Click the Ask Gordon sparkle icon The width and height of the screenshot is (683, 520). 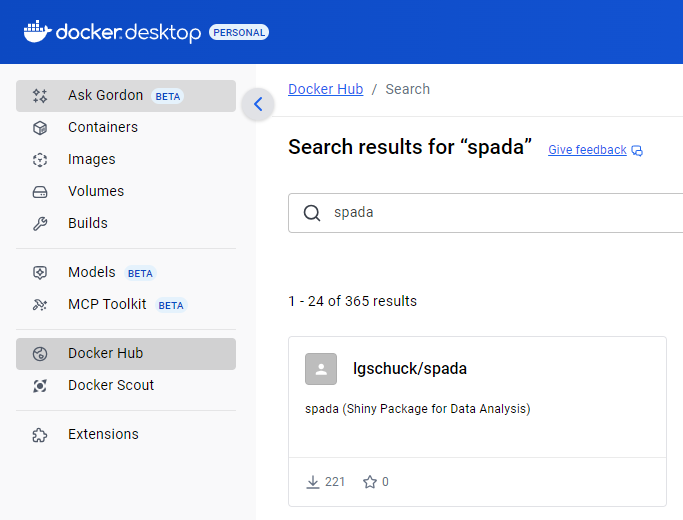[x=40, y=96]
